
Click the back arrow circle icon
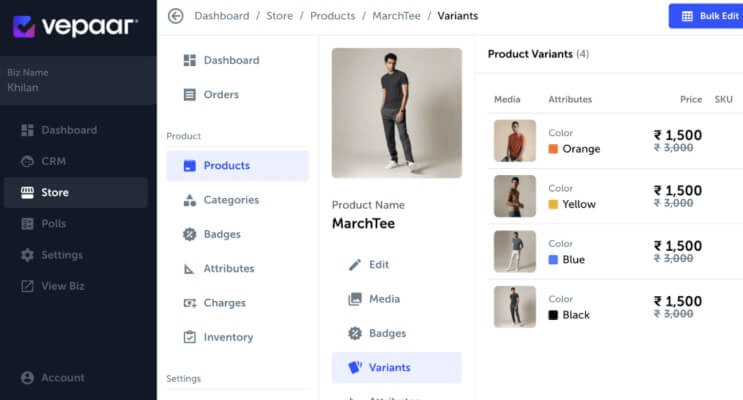pos(175,16)
